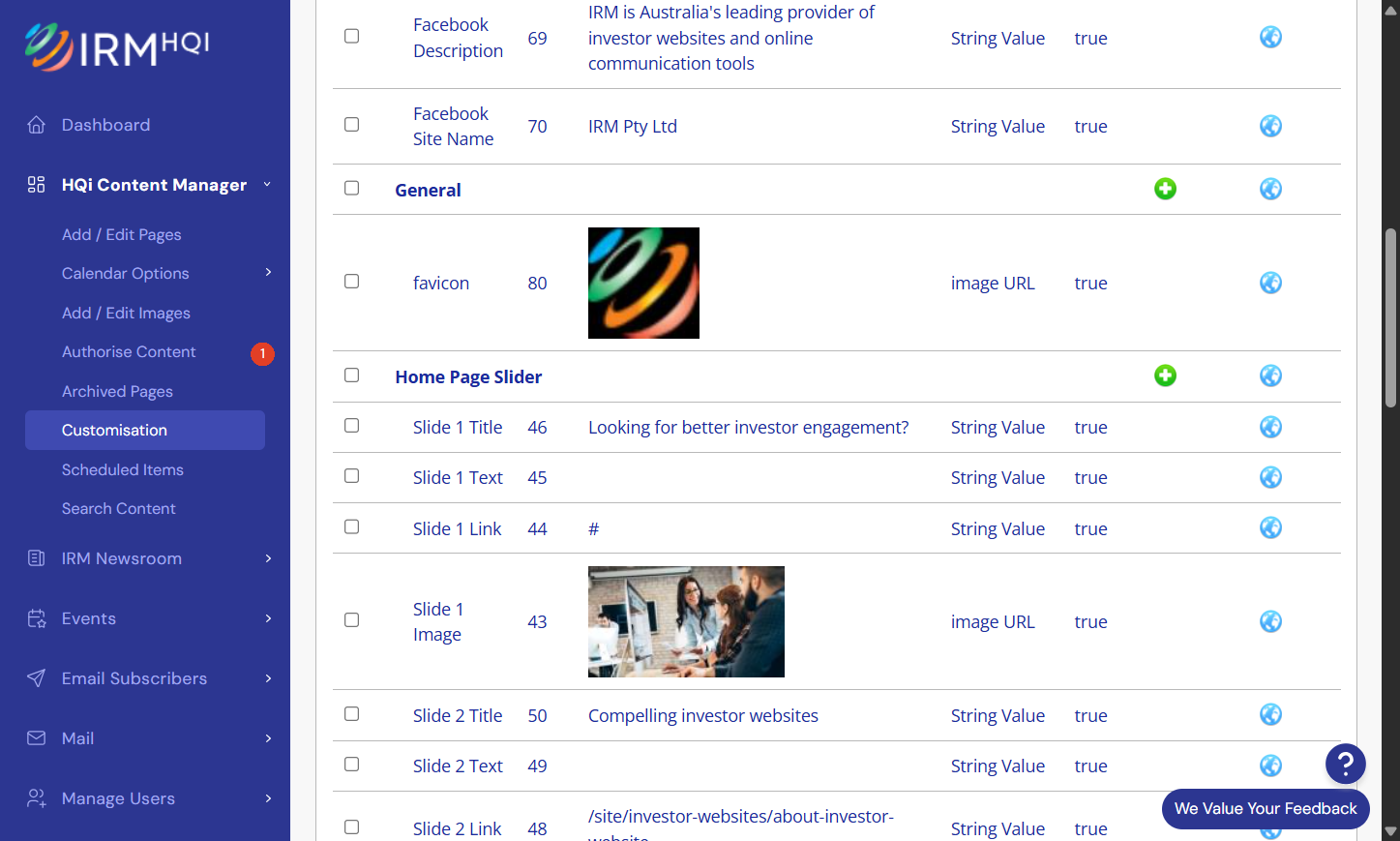Click the green plus icon for Home Page Slider
Image resolution: width=1400 pixels, height=841 pixels.
1165,375
